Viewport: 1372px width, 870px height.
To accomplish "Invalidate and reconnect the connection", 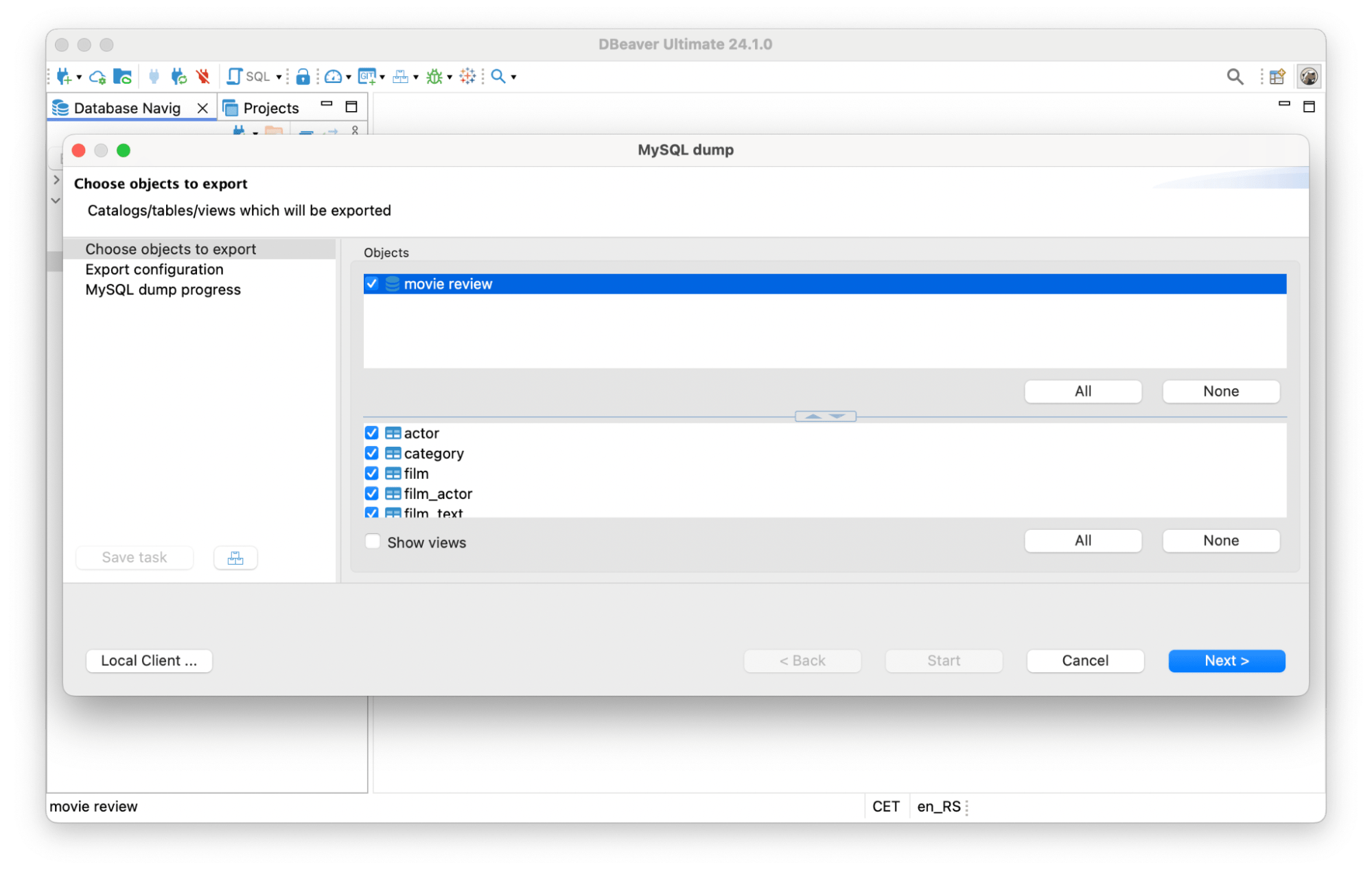I will pyautogui.click(x=180, y=76).
